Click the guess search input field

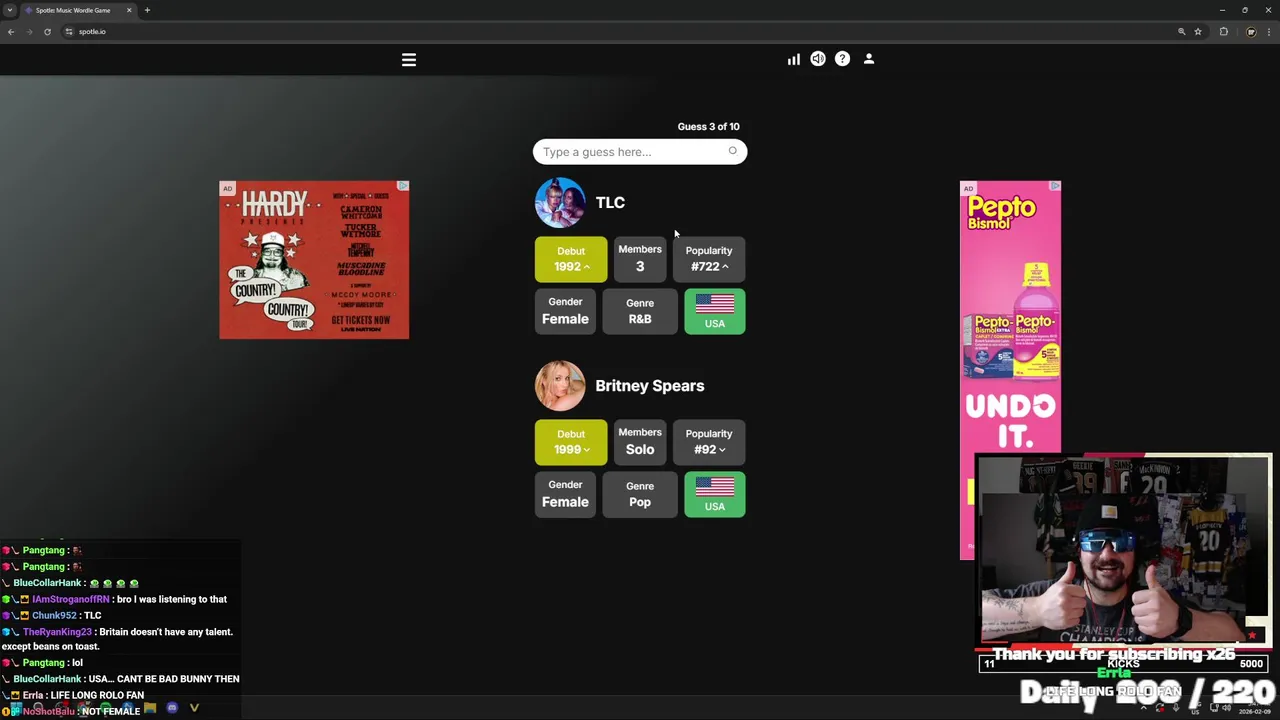[x=640, y=152]
